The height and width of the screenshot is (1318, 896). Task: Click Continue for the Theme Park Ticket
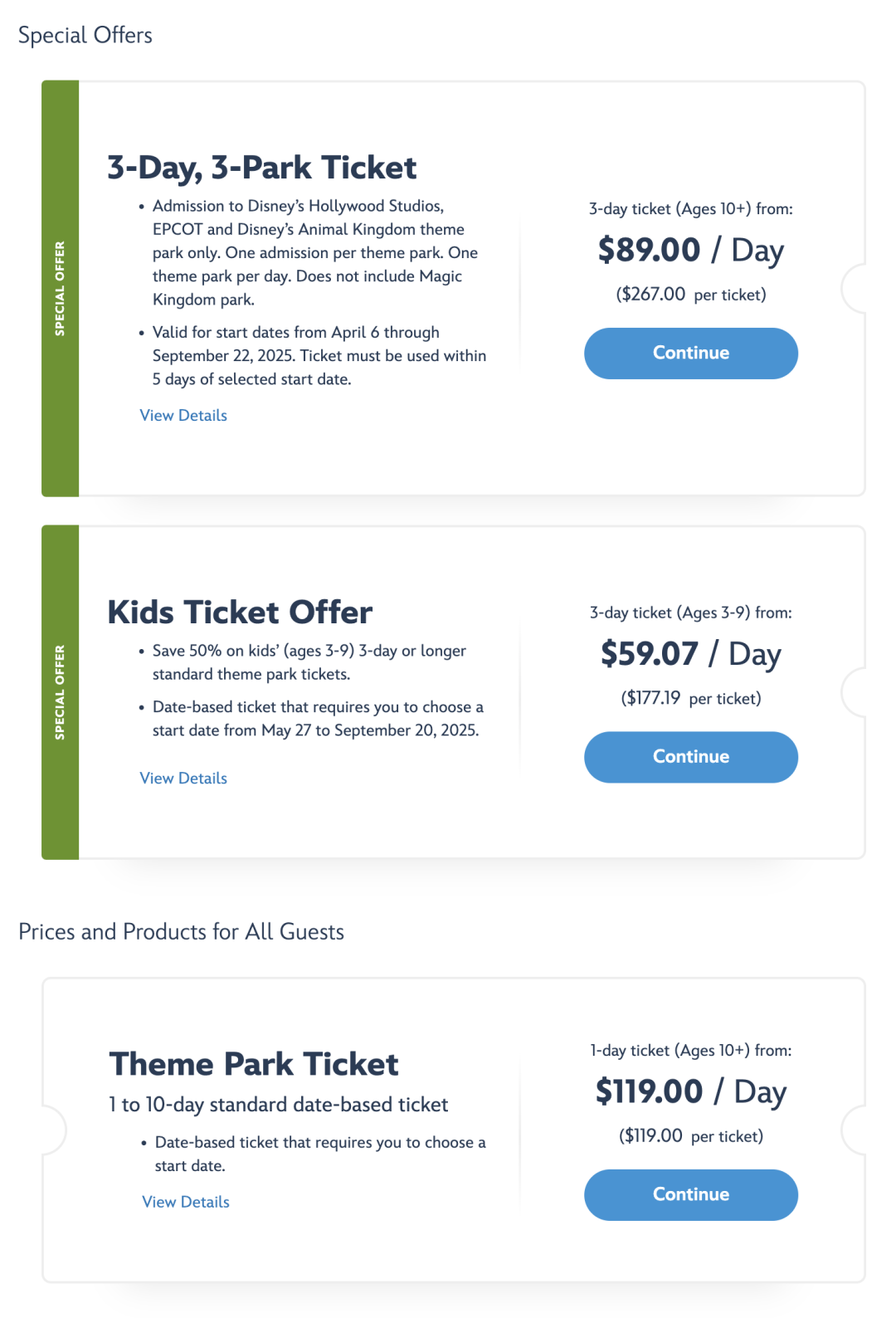pos(690,1194)
